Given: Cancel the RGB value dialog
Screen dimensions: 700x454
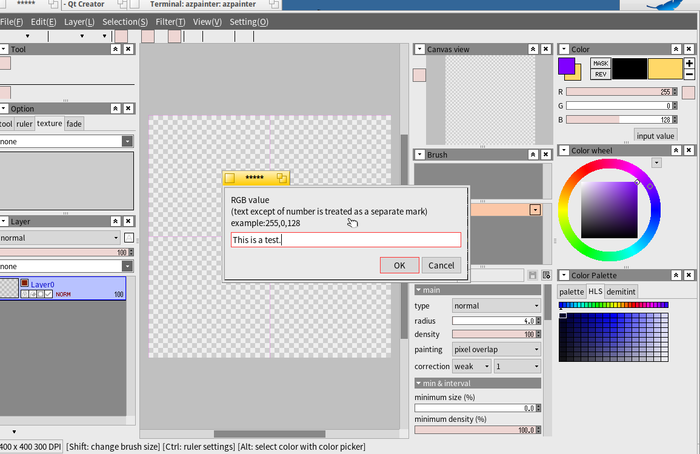Looking at the screenshot, I should pos(441,265).
